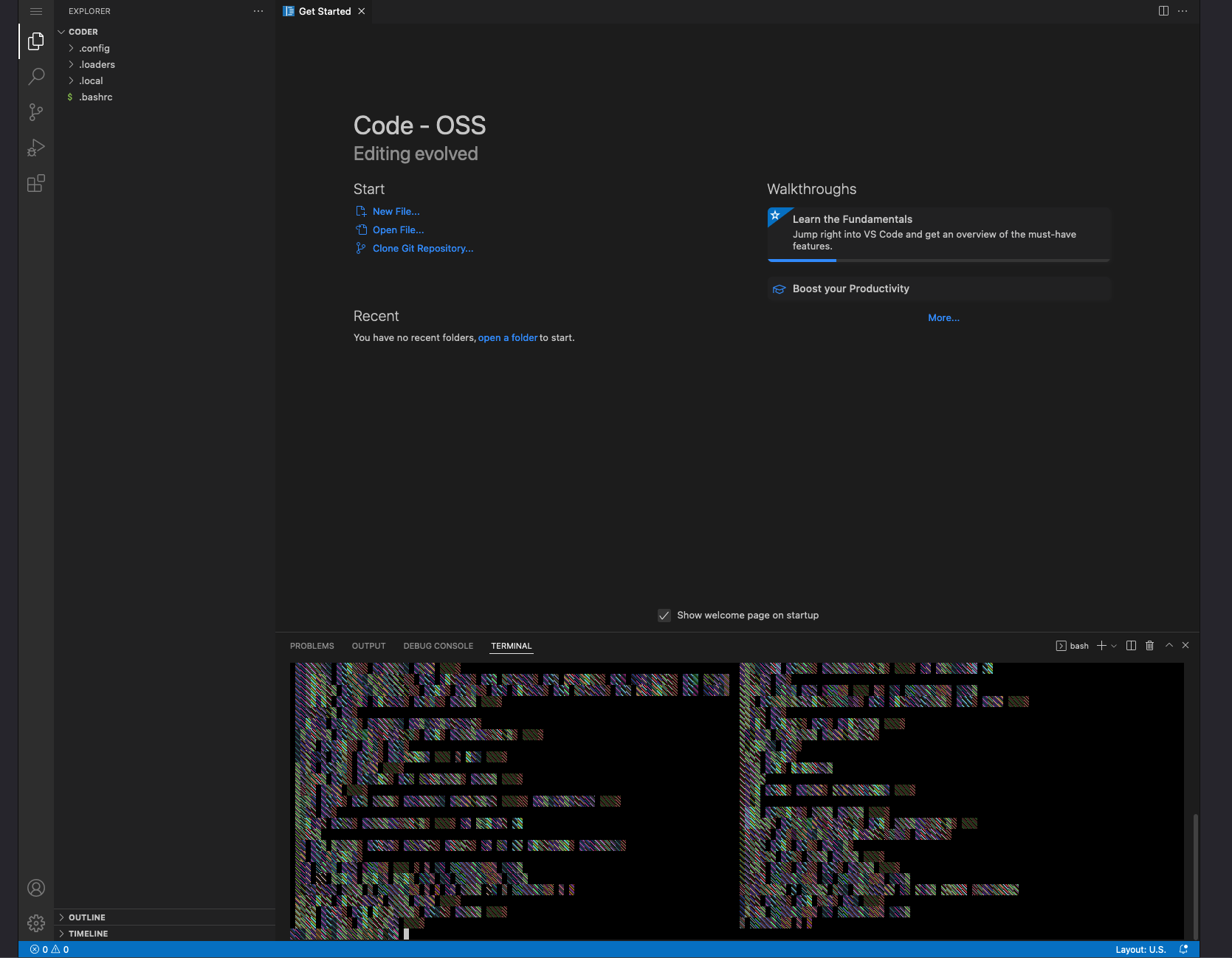Kill the terminal using the trash icon

pos(1149,645)
